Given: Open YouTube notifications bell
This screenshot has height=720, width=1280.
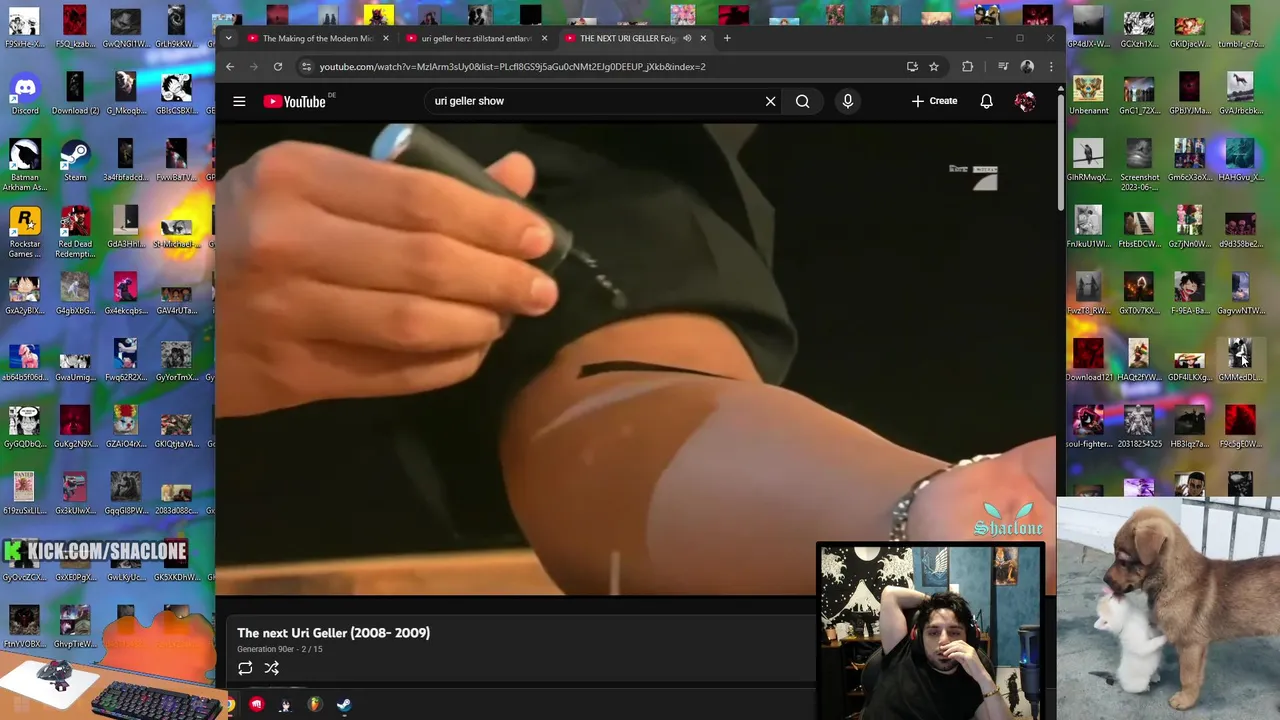Looking at the screenshot, I should tap(986, 101).
